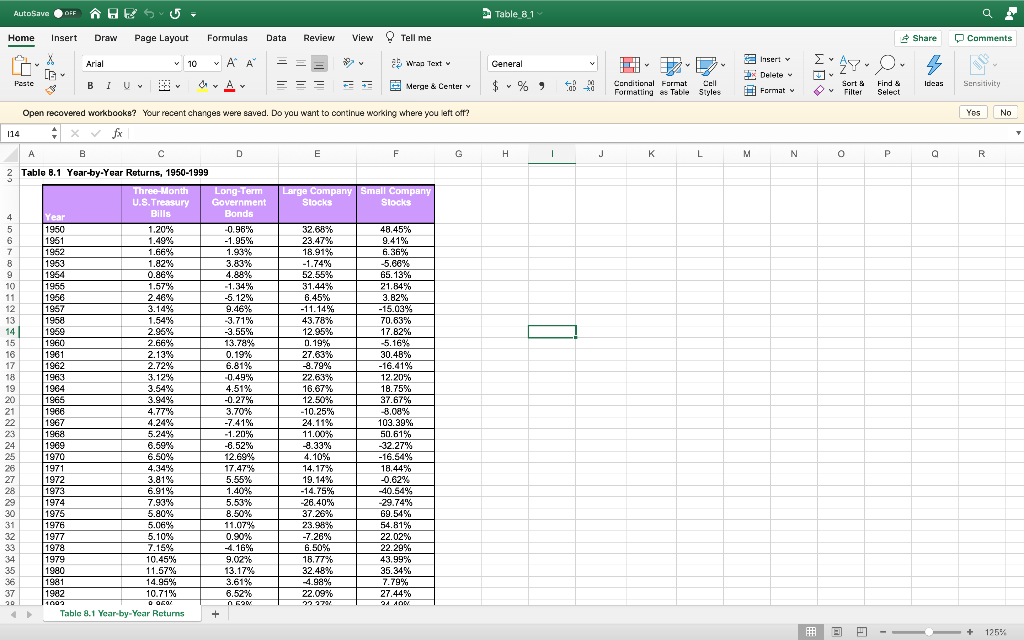Open the Merge & Center dropdown
1024x640 pixels.
468,86
